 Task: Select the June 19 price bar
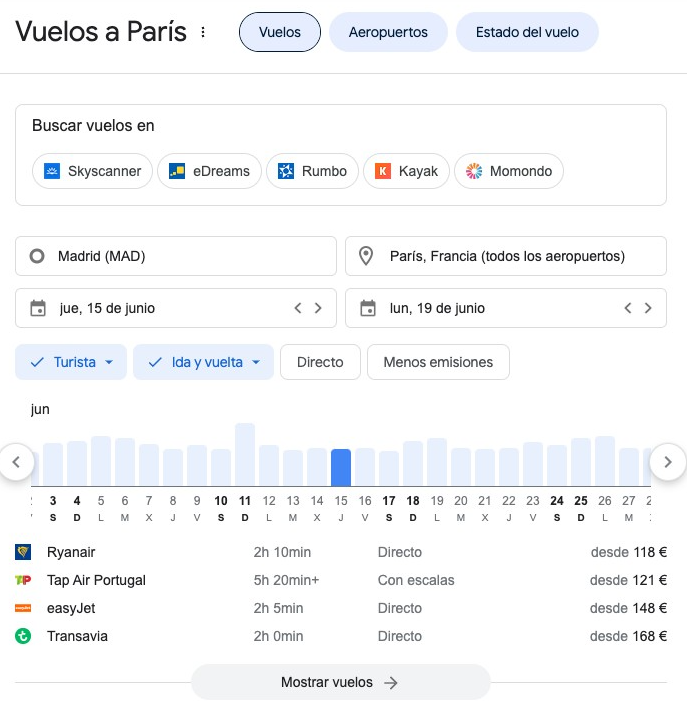point(437,462)
